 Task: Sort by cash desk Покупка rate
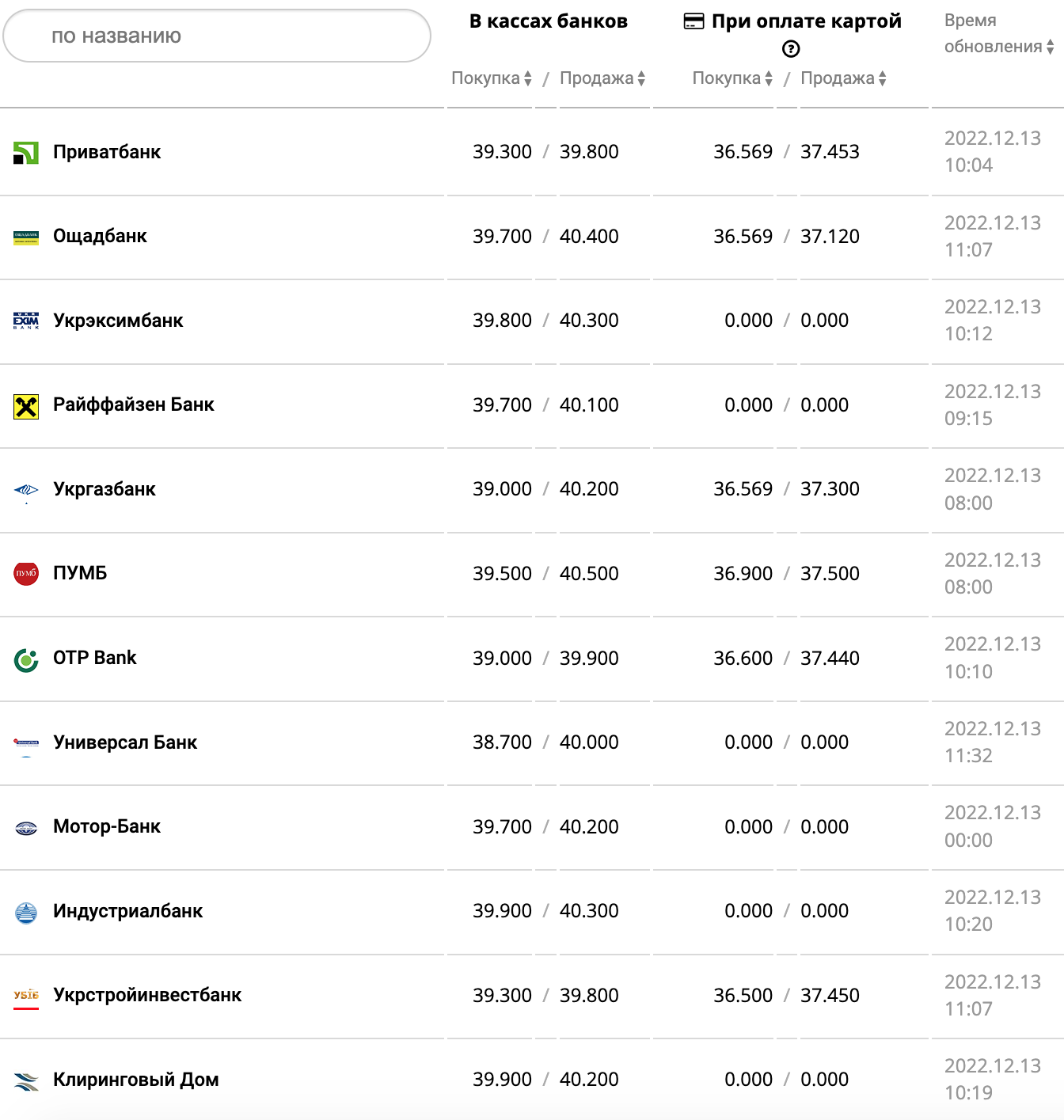coord(491,78)
